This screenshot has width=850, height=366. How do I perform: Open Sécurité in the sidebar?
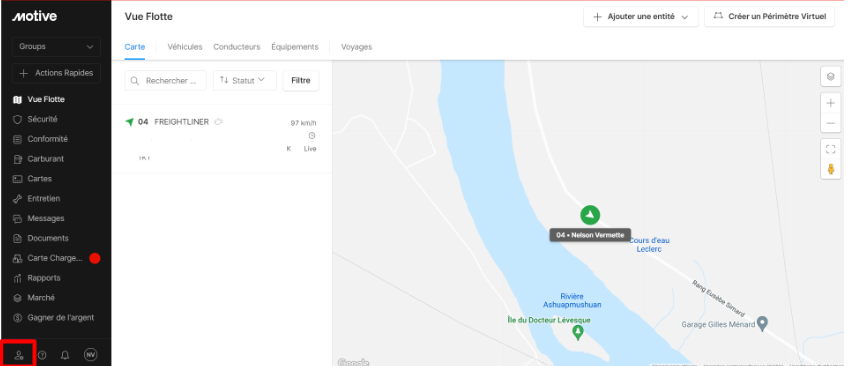pos(42,119)
